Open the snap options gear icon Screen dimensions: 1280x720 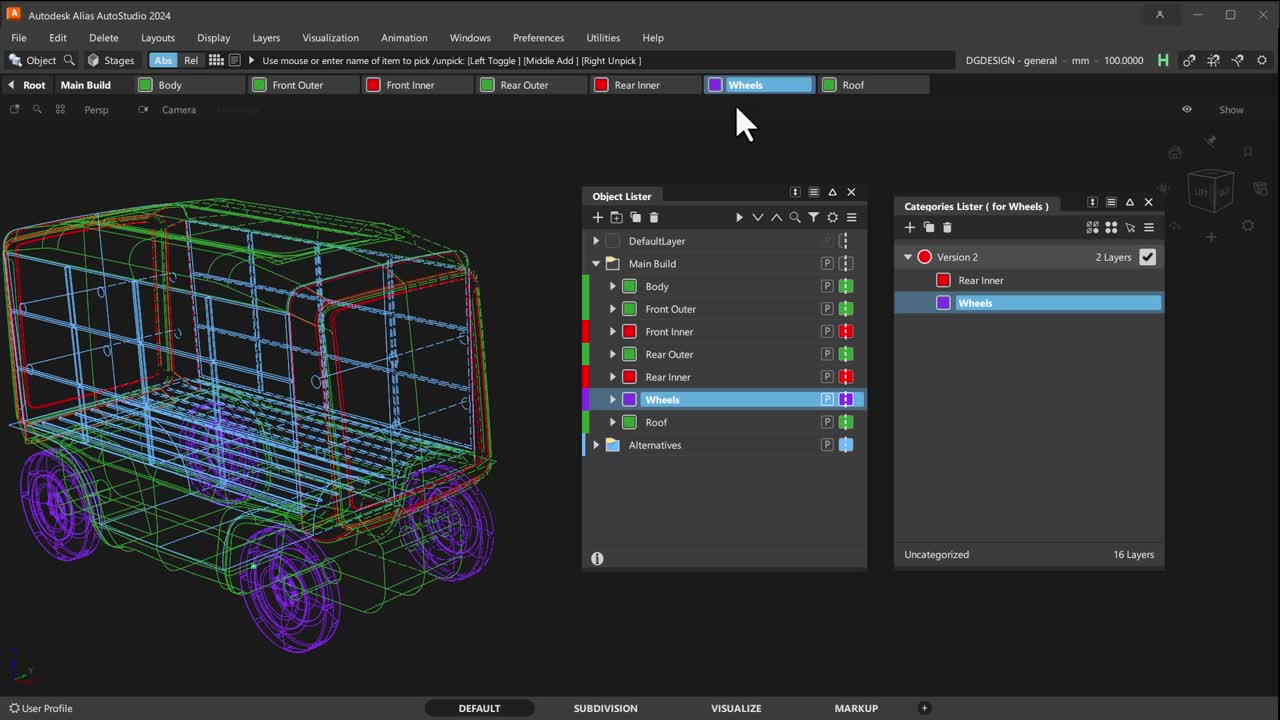coord(1260,60)
